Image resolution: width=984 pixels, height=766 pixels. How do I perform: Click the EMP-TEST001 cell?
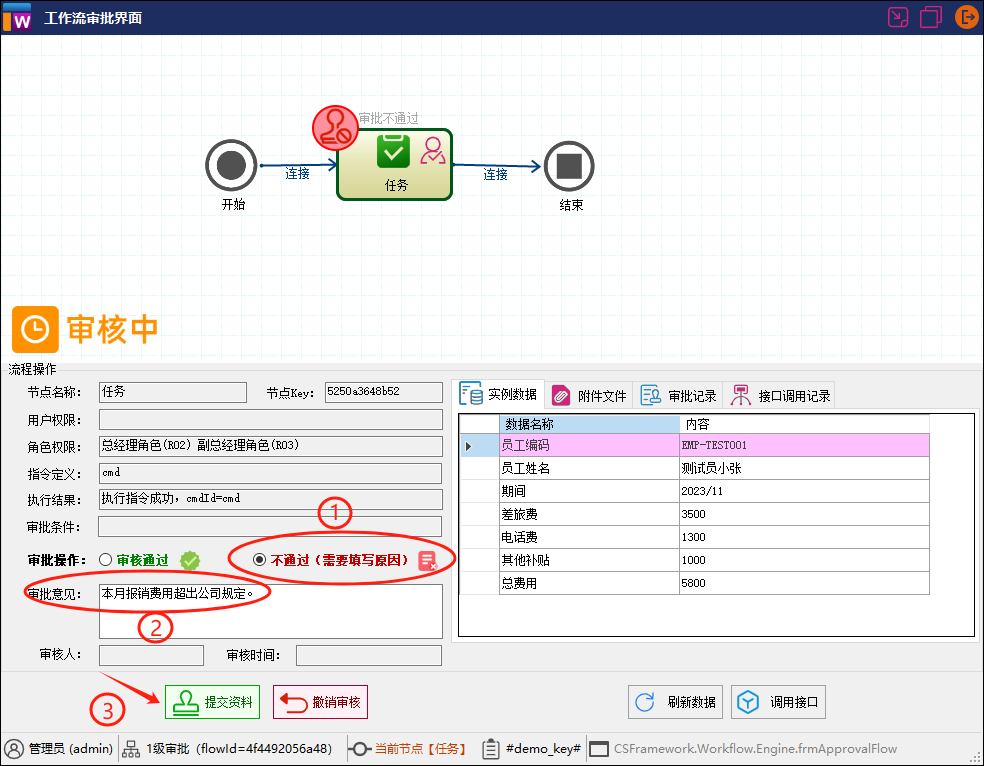tap(805, 445)
